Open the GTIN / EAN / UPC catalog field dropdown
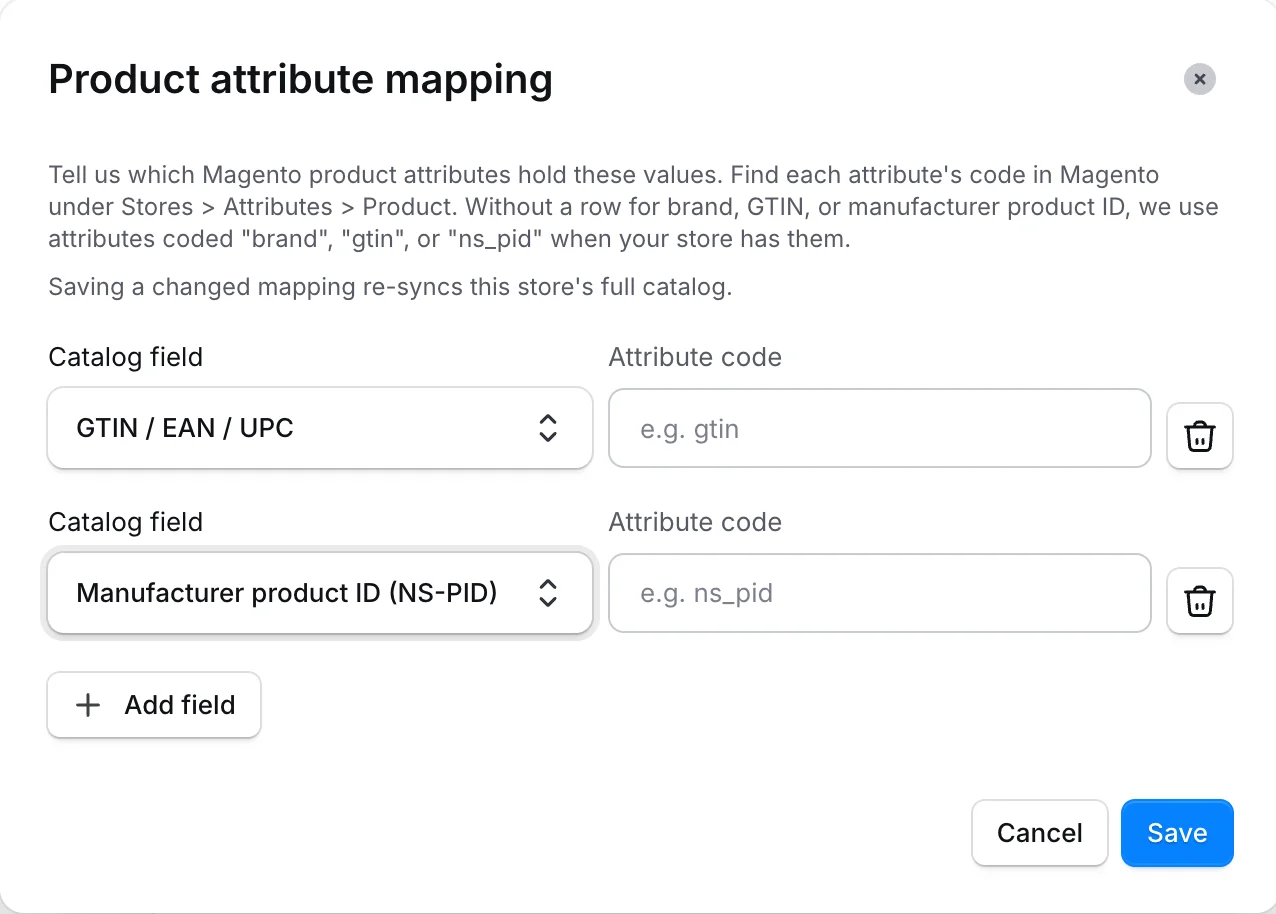The image size is (1276, 914). [x=320, y=428]
